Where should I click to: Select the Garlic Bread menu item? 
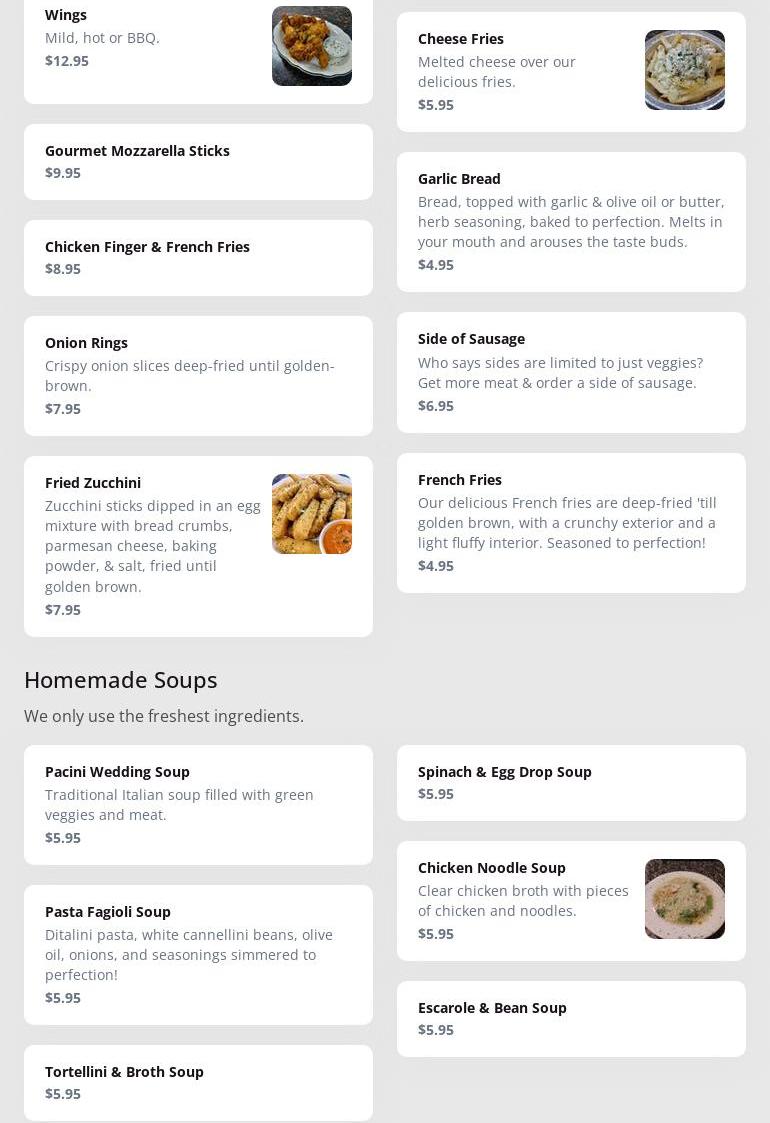point(571,222)
